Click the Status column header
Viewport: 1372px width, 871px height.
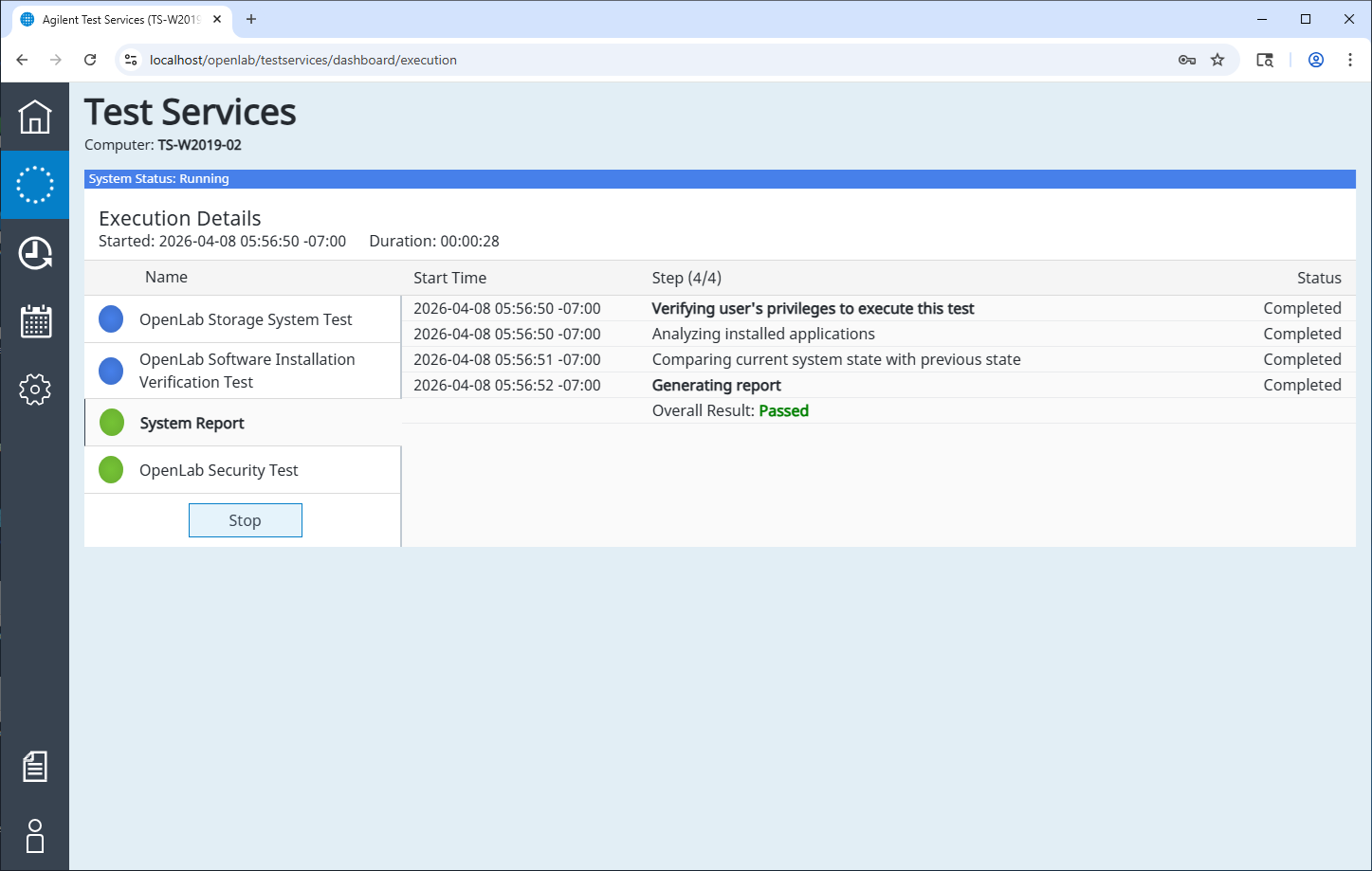coord(1319,278)
